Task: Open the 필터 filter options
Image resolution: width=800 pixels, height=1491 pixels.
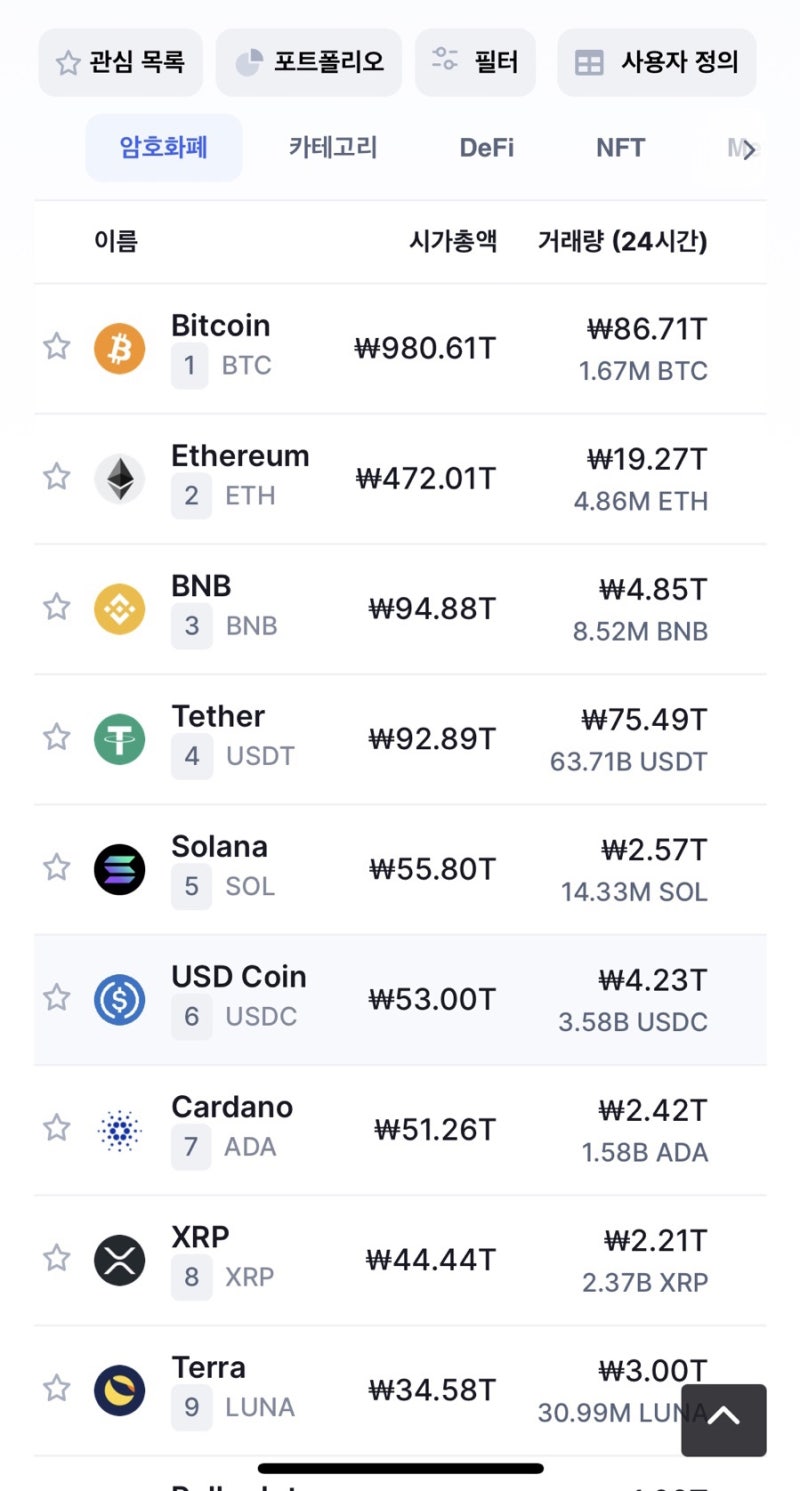Action: [475, 62]
